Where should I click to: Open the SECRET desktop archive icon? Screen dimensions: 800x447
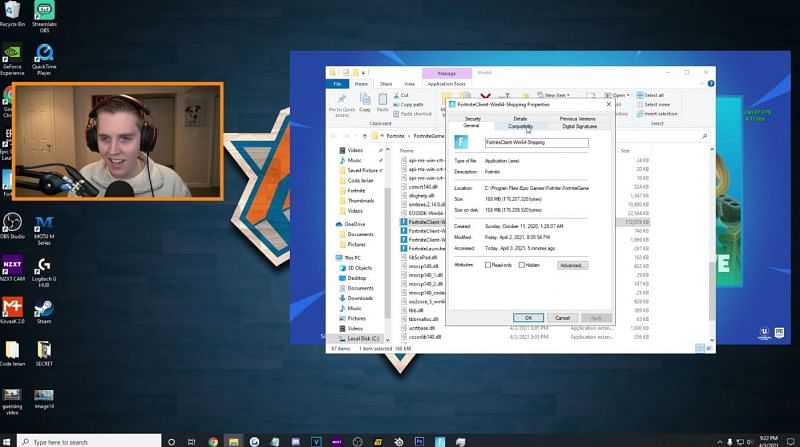[x=44, y=353]
